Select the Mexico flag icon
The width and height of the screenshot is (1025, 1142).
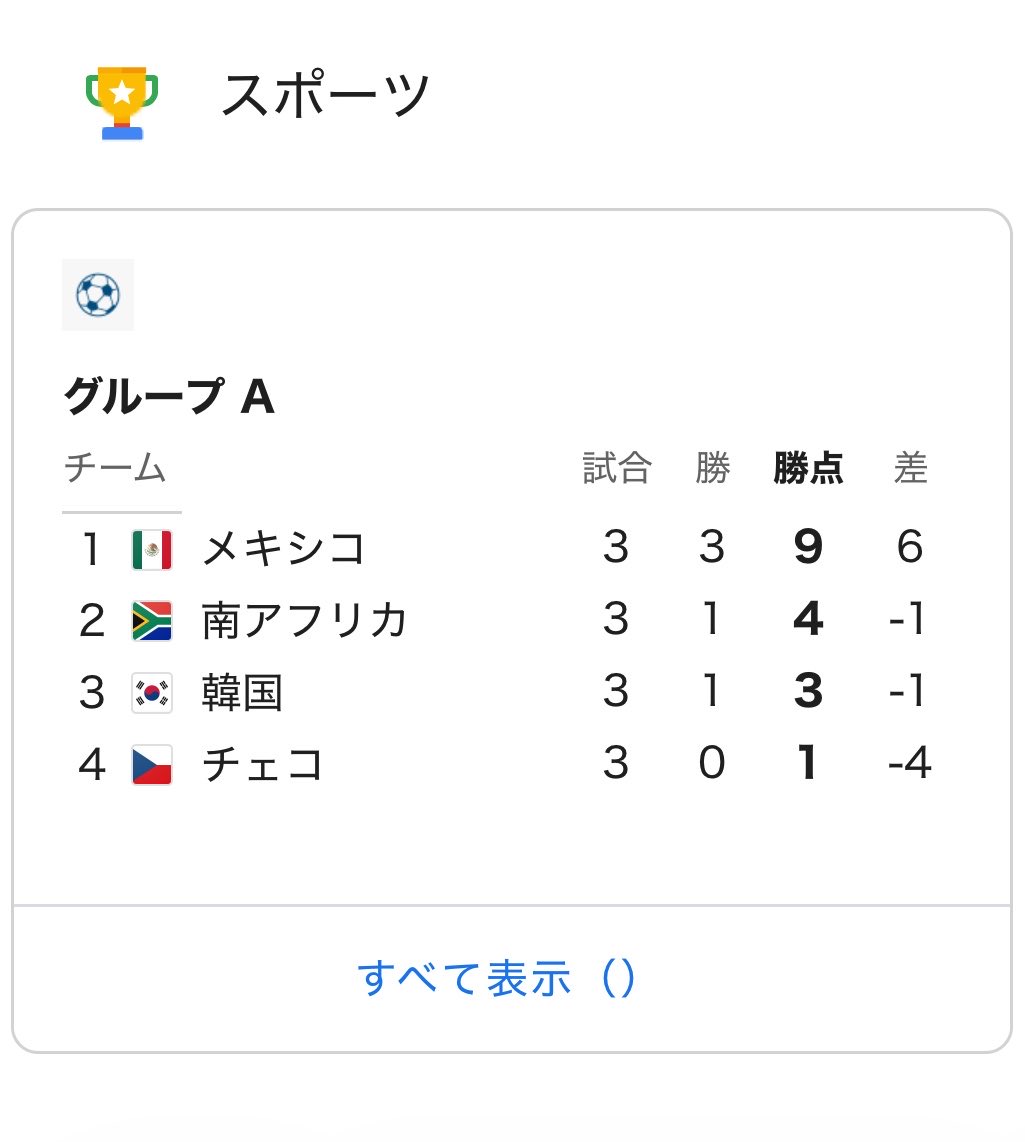point(152,549)
